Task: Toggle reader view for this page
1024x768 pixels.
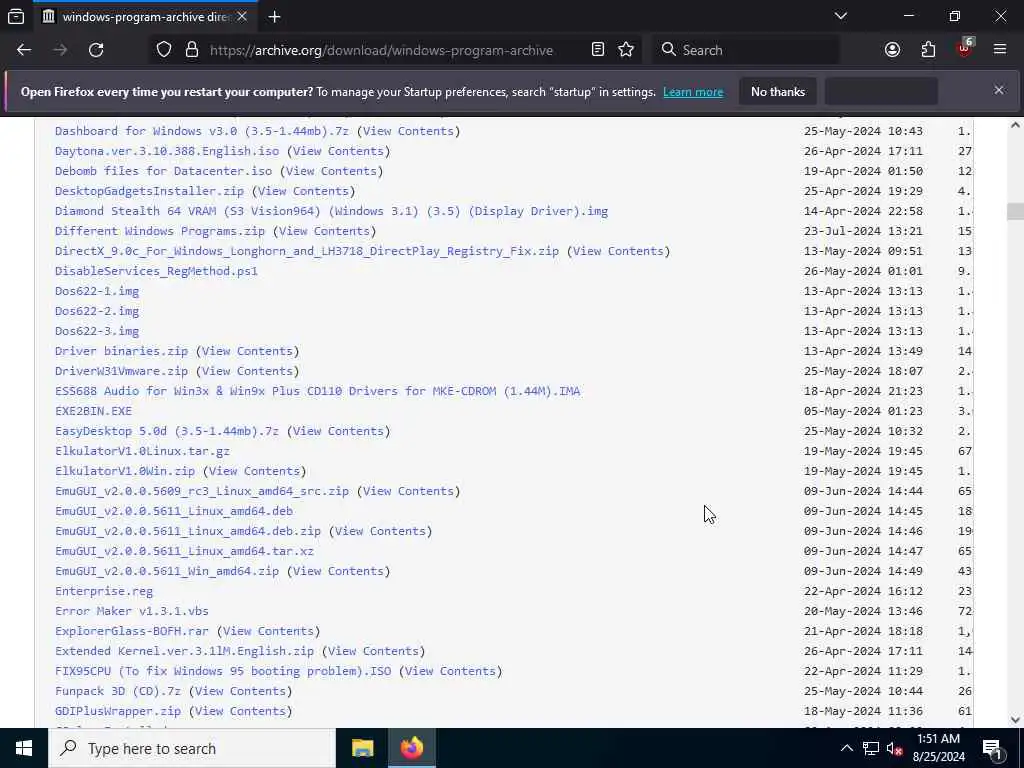Action: tap(598, 50)
